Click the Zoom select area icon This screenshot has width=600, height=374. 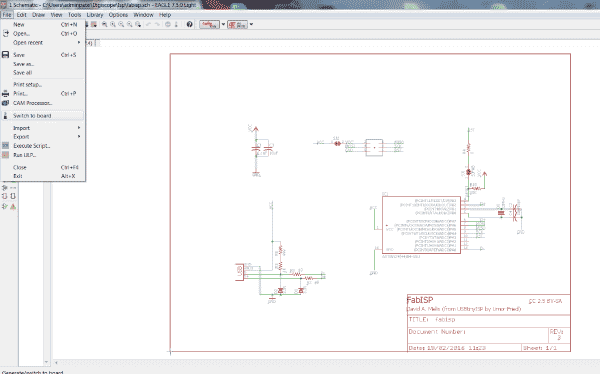(x=138, y=24)
